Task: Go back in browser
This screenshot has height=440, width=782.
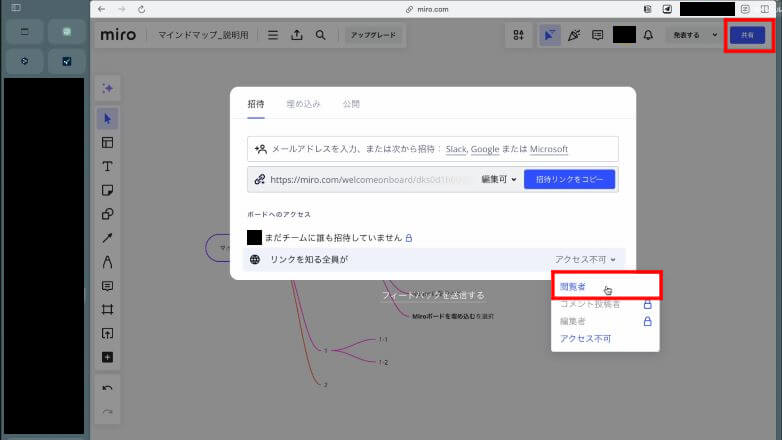Action: pos(102,9)
